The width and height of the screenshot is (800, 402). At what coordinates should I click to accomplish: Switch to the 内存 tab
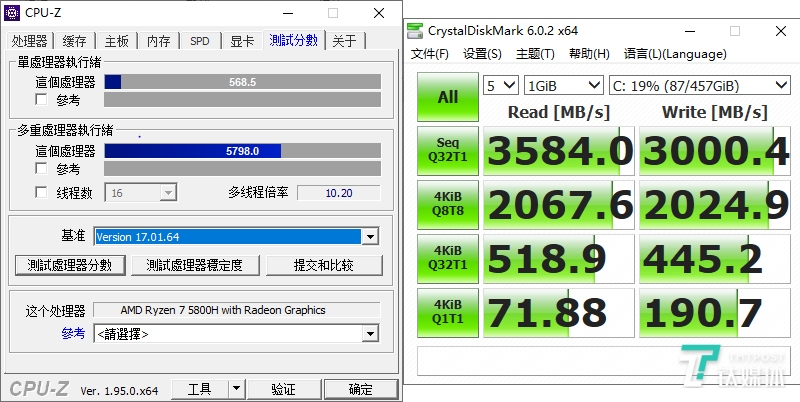point(159,41)
